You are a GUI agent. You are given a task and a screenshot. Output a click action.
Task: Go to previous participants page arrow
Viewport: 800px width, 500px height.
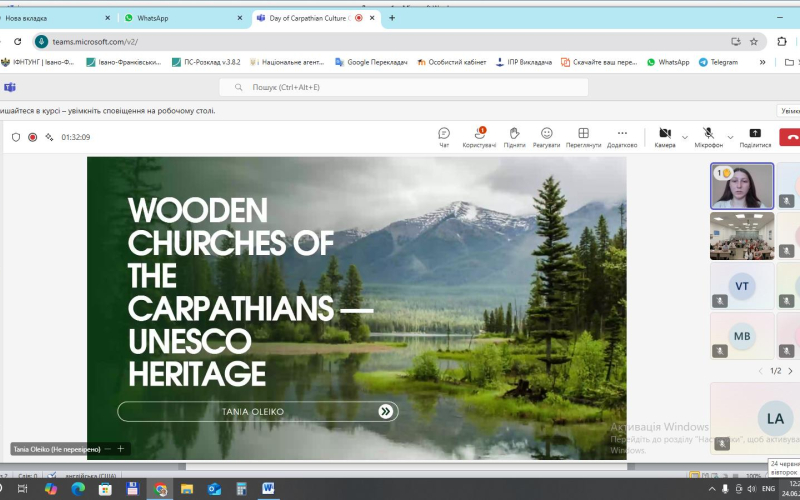(x=760, y=371)
